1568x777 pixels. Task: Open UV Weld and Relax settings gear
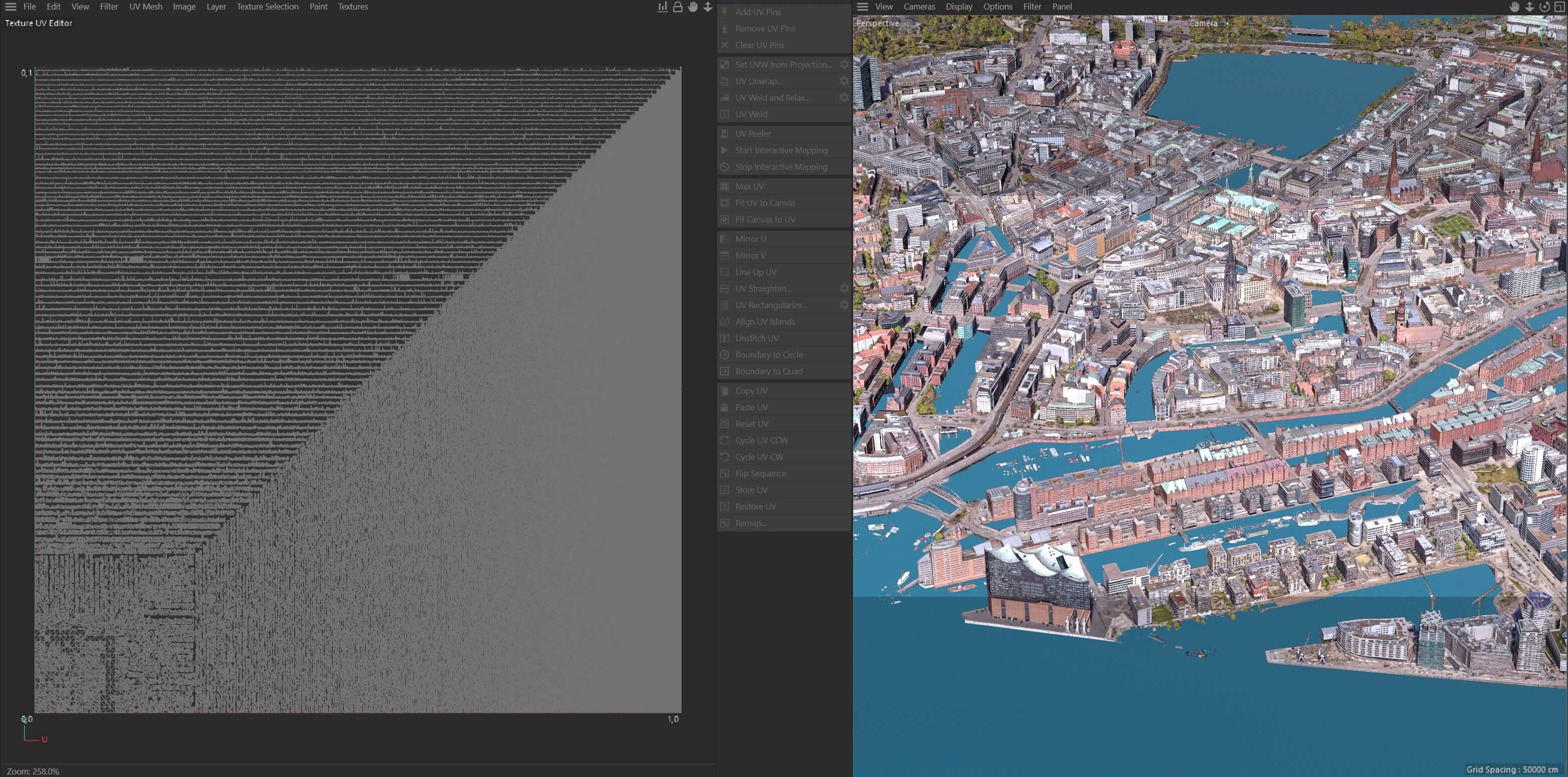coord(844,97)
